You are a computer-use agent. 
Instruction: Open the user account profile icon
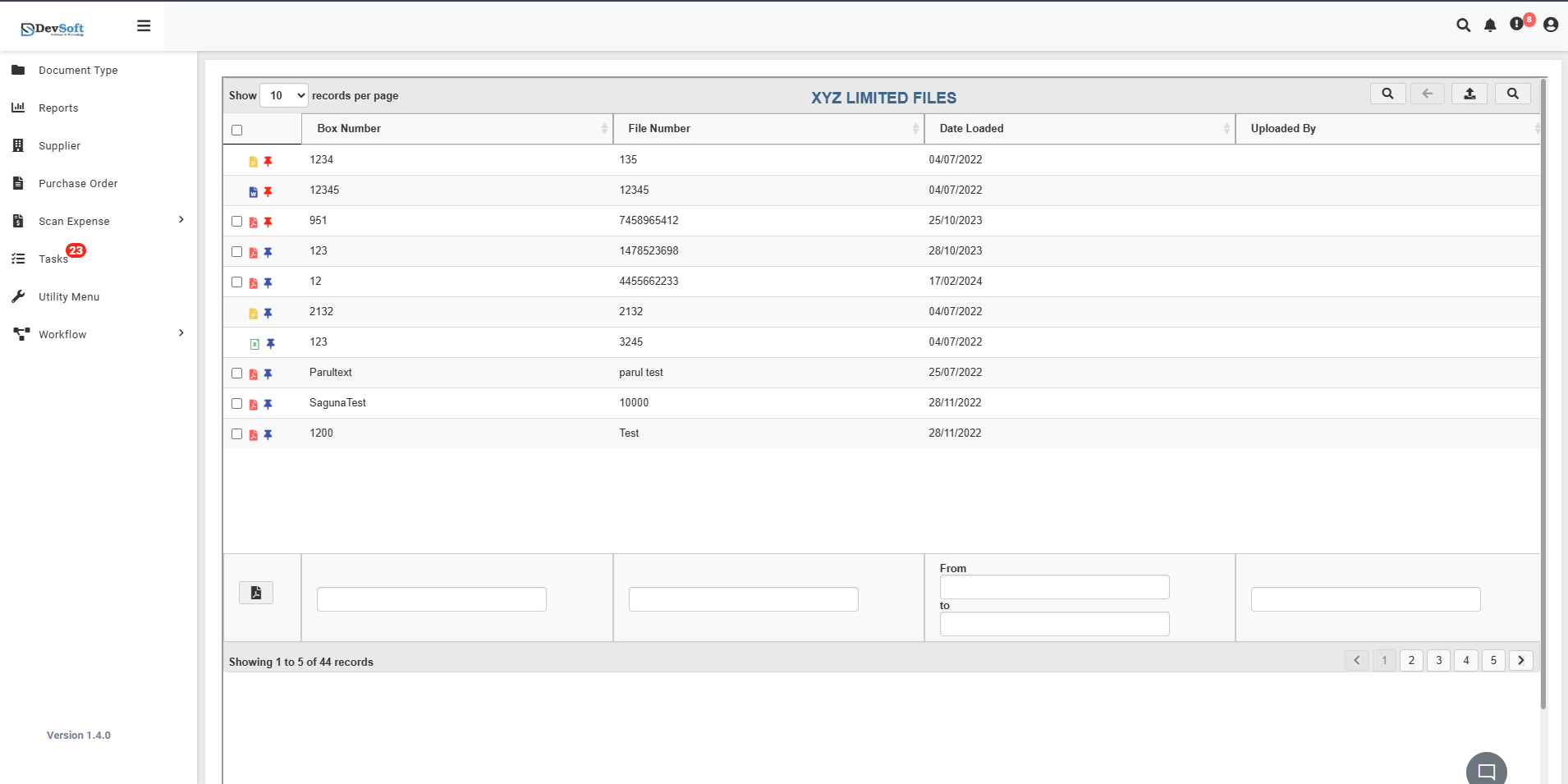point(1550,25)
